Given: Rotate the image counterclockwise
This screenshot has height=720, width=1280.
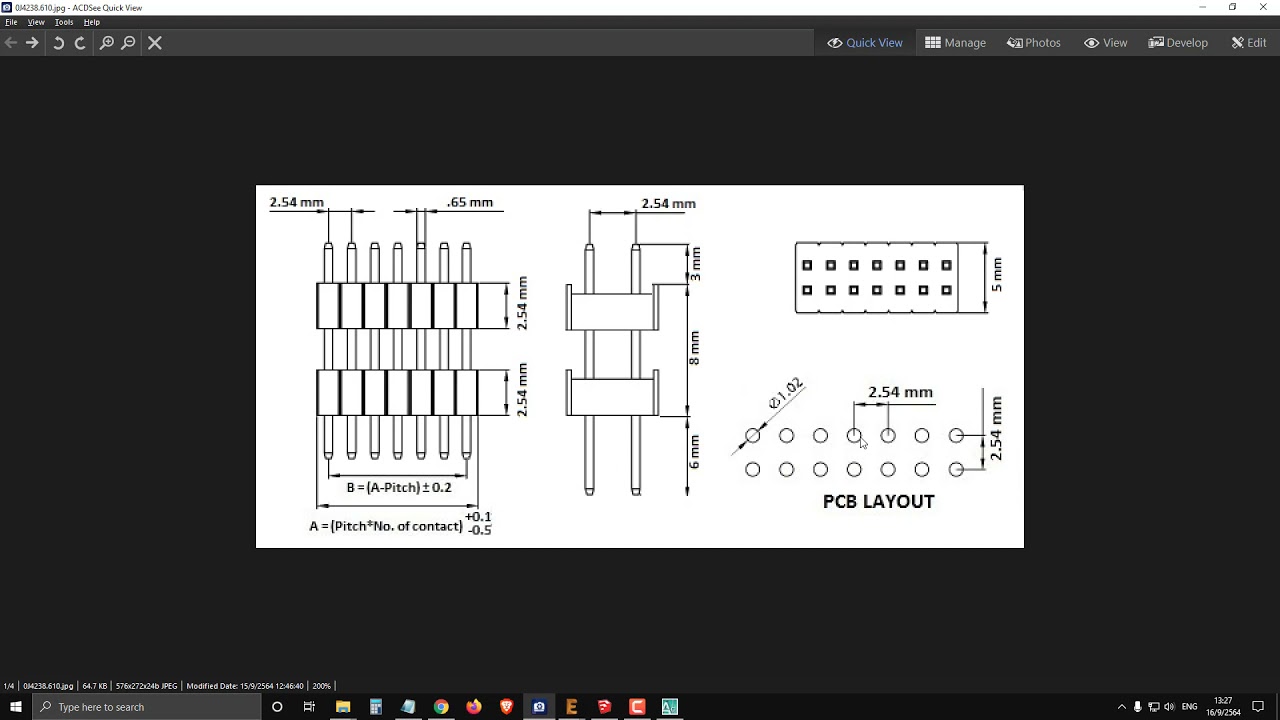Looking at the screenshot, I should pyautogui.click(x=58, y=43).
